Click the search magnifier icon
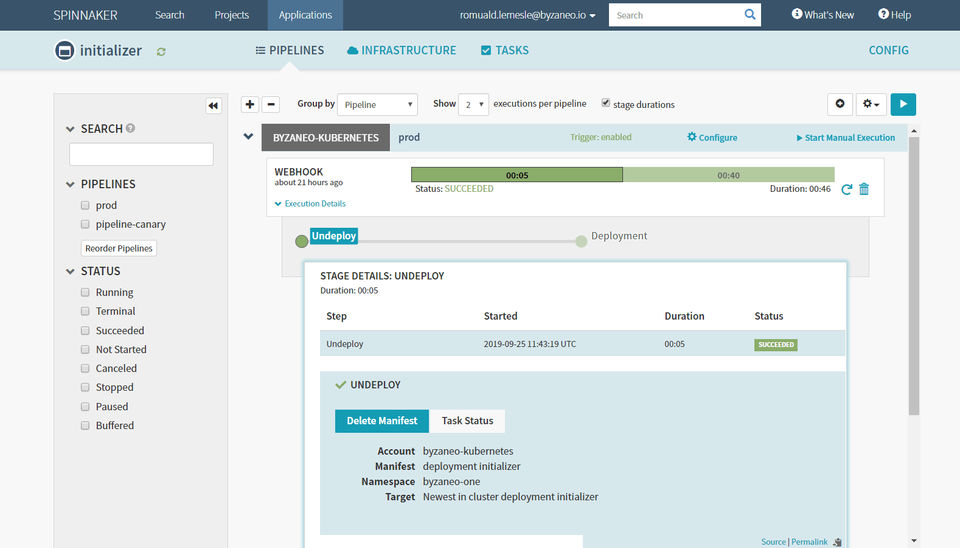 pyautogui.click(x=749, y=15)
